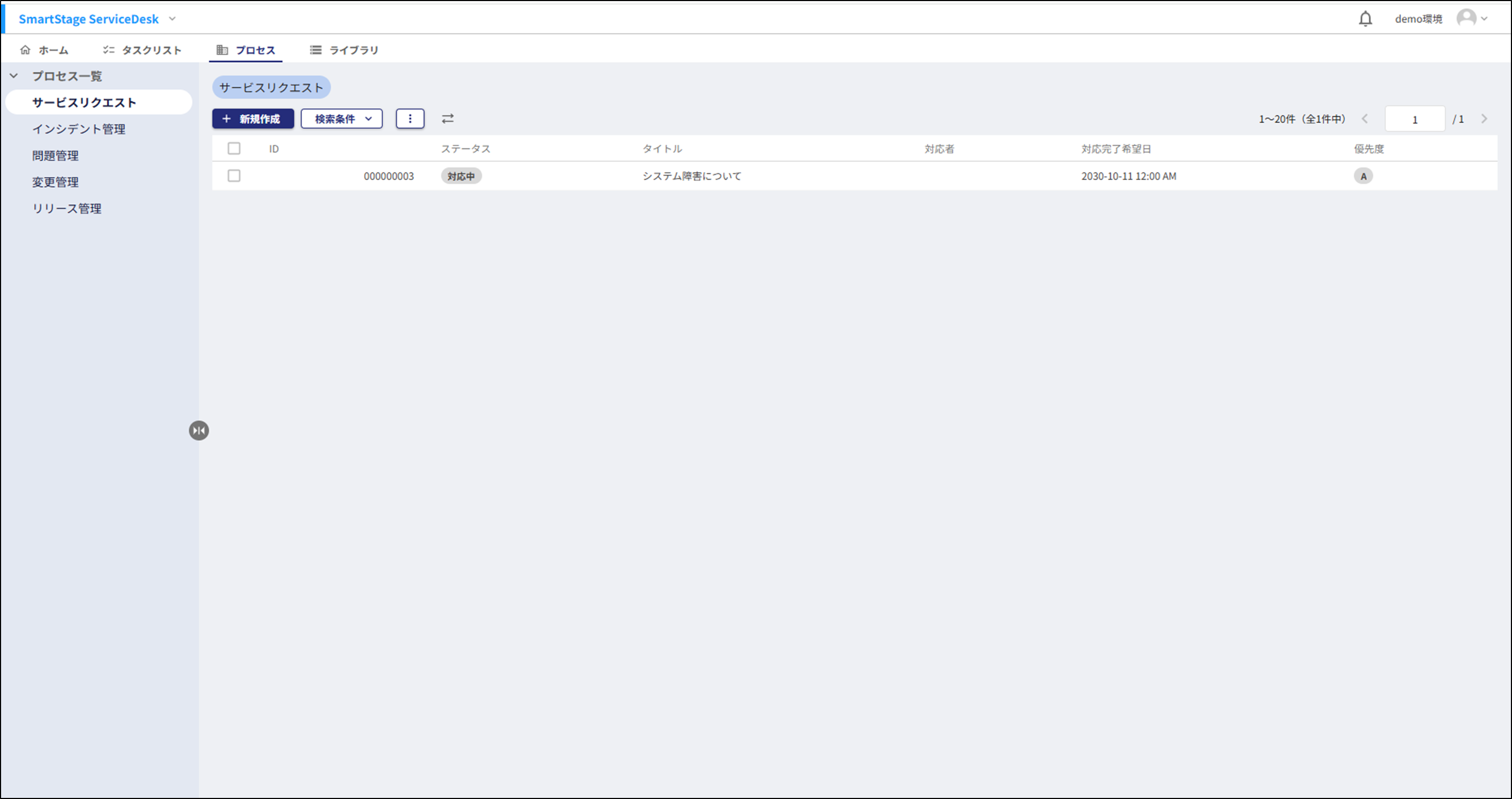The width and height of the screenshot is (1512, 799).
Task: Open the ライブラリ tab
Action: (344, 50)
